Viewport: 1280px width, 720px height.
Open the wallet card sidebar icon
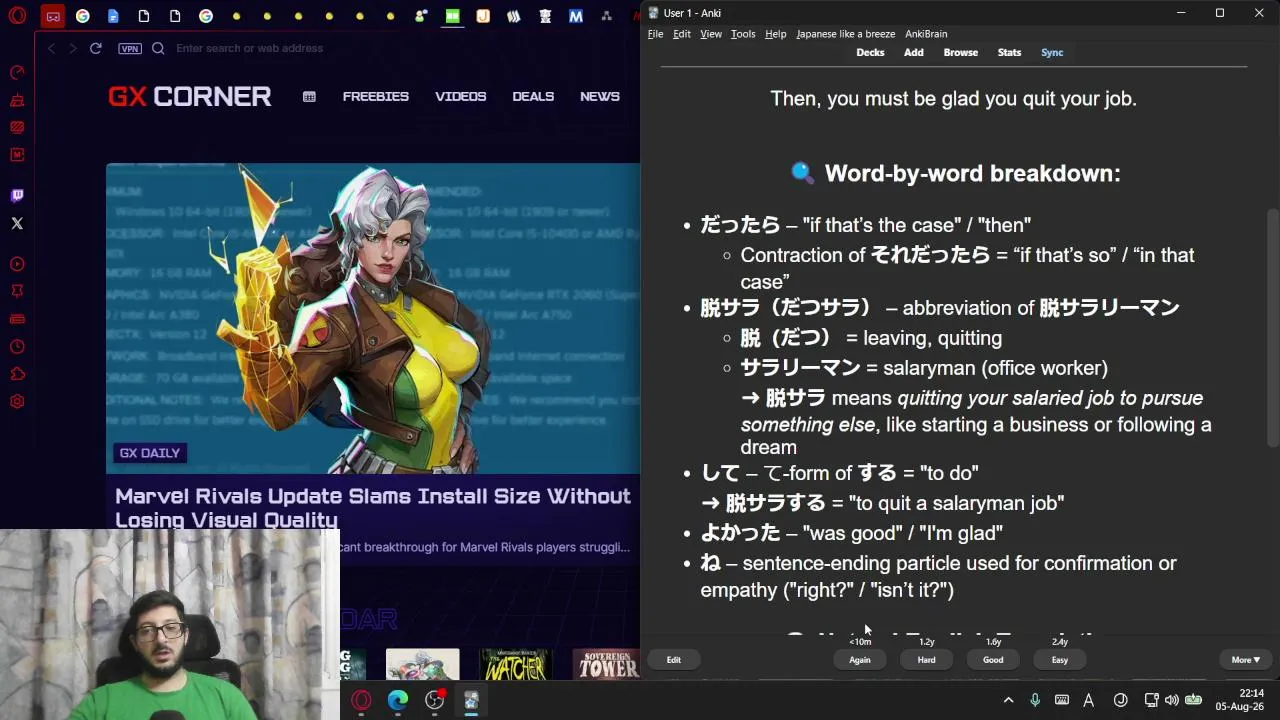click(x=17, y=319)
